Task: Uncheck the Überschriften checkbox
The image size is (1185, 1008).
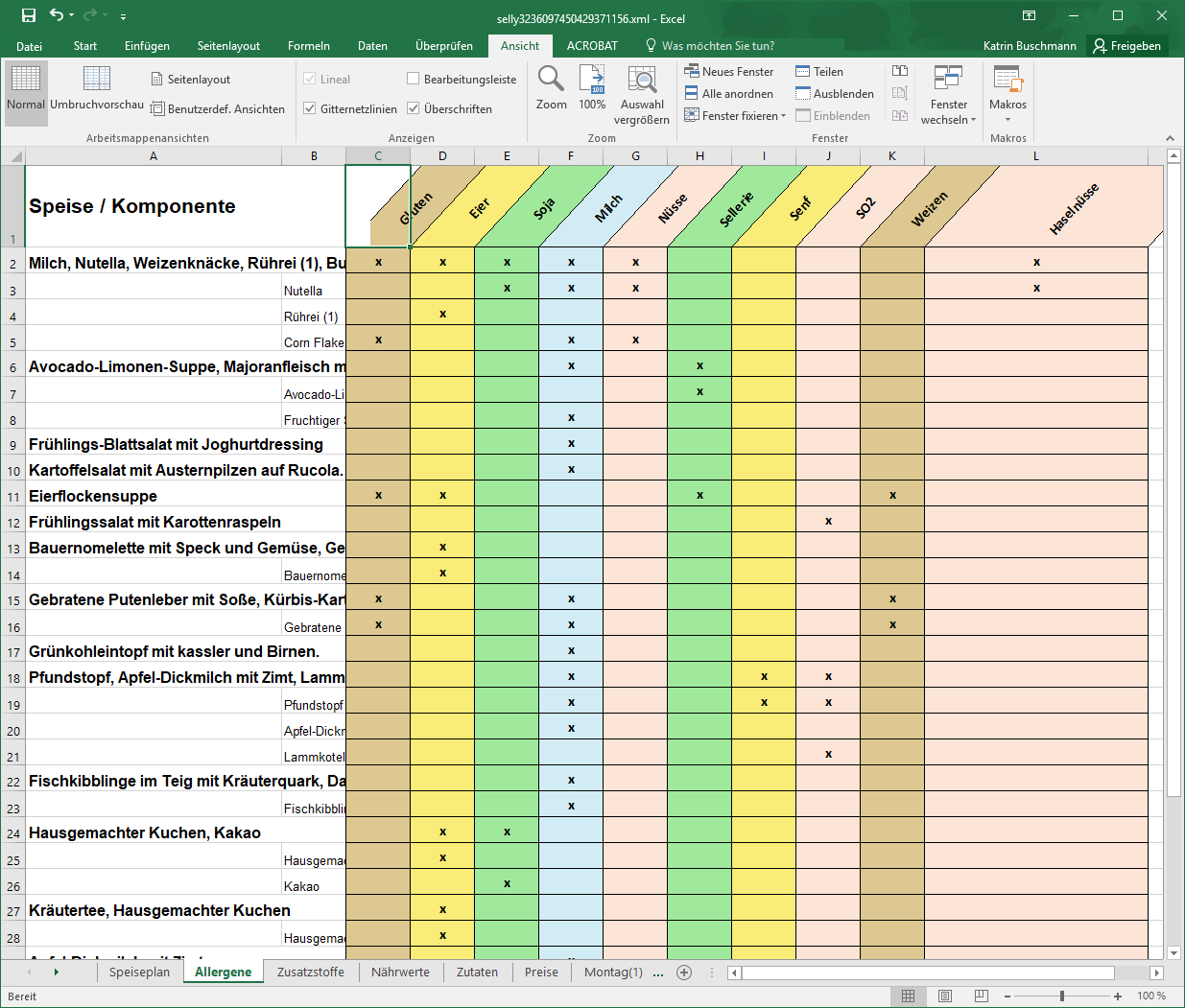Action: coord(414,108)
